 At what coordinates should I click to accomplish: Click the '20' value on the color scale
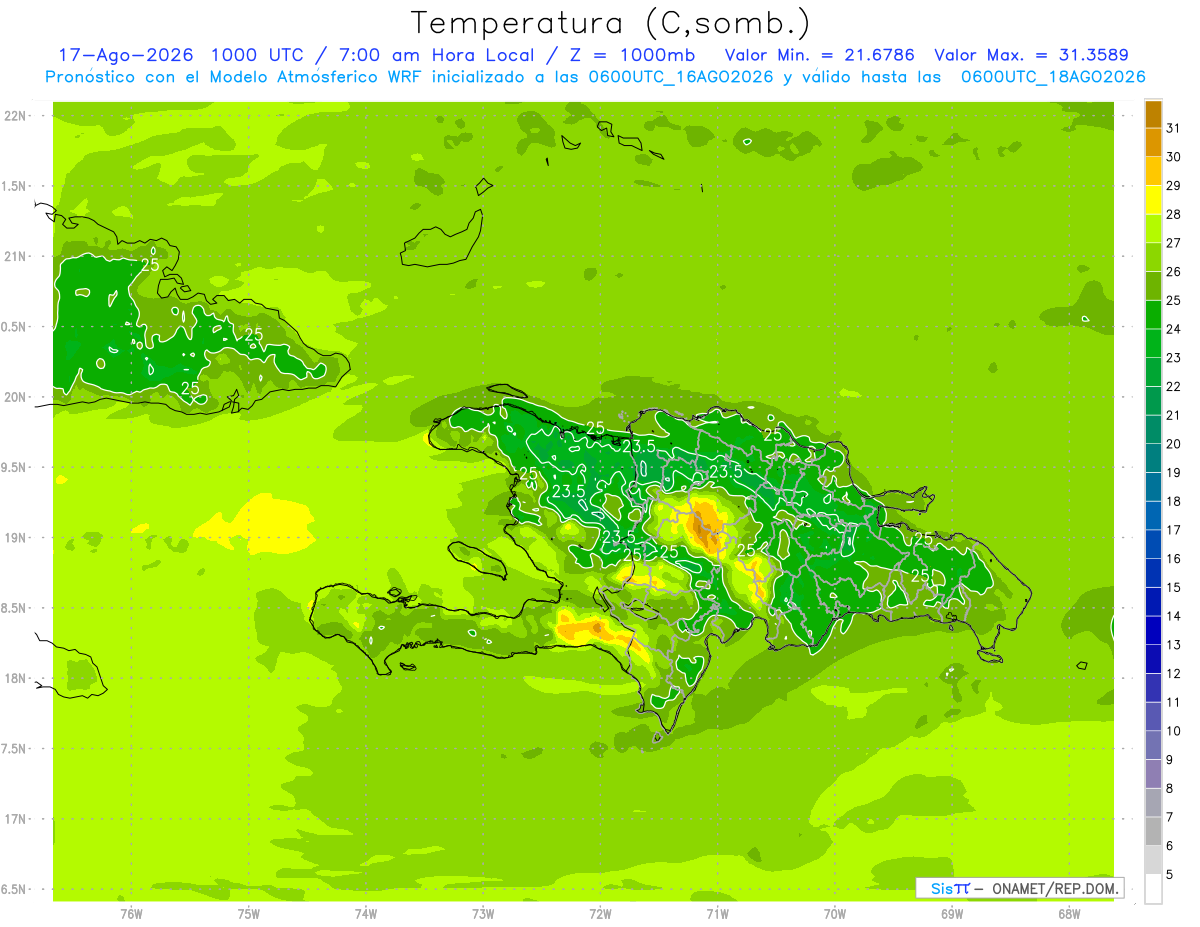[x=1174, y=444]
